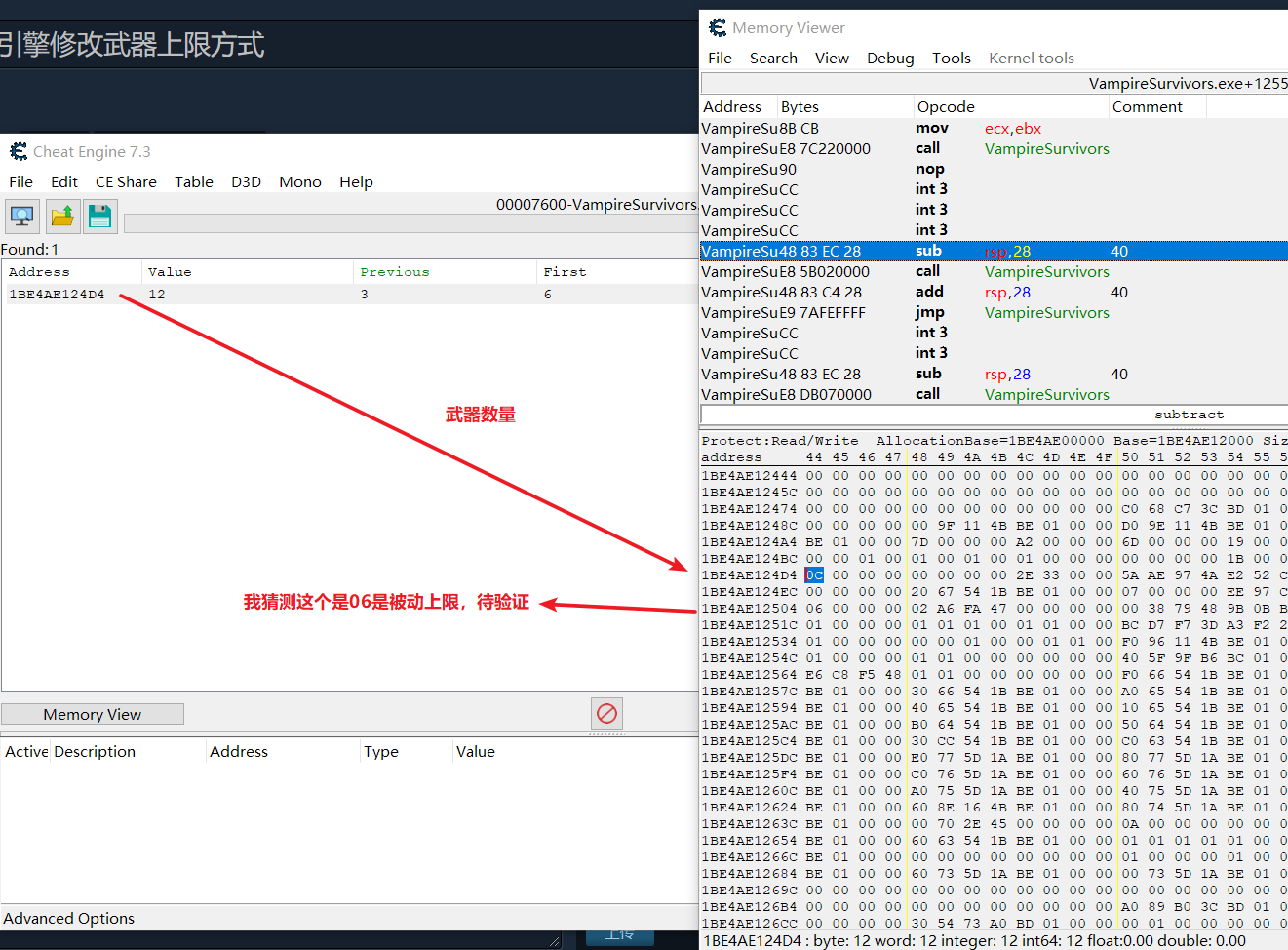This screenshot has height=950, width=1288.
Task: Open the Table menu
Action: pos(194,181)
